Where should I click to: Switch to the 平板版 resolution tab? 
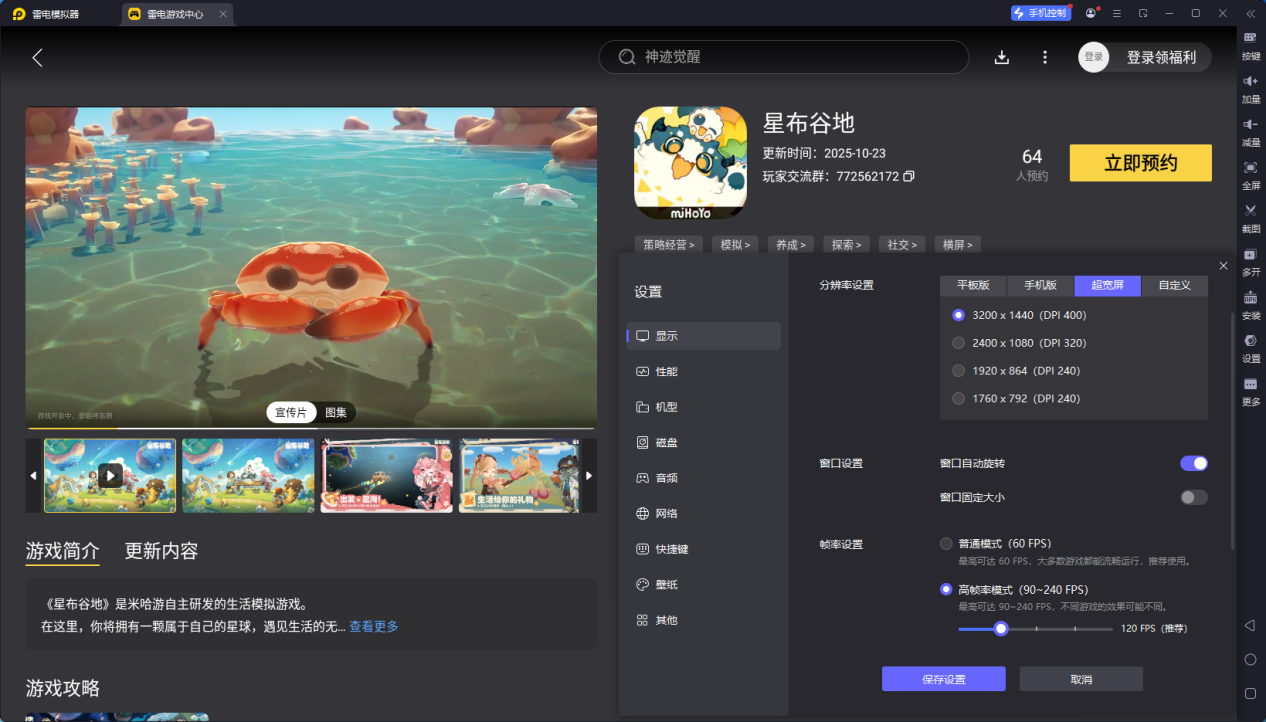(x=973, y=285)
